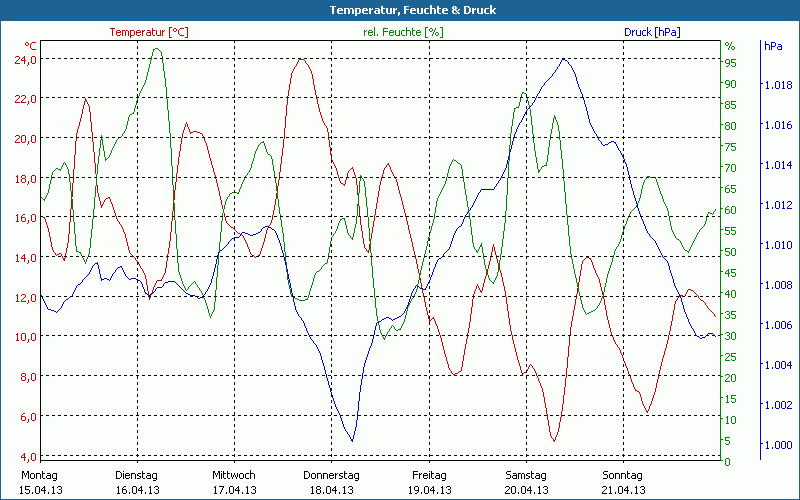Image resolution: width=800 pixels, height=500 pixels.
Task: Click the '1.012' pressure axis value
Action: pos(778,205)
